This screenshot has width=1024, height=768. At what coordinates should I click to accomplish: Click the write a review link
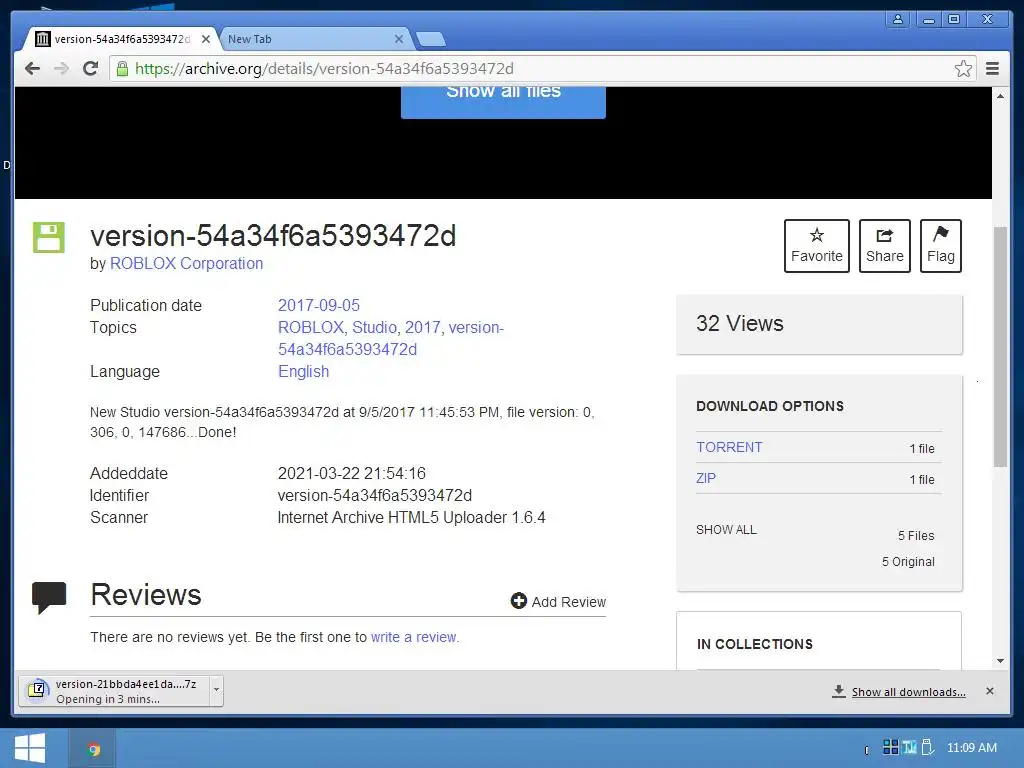(415, 637)
